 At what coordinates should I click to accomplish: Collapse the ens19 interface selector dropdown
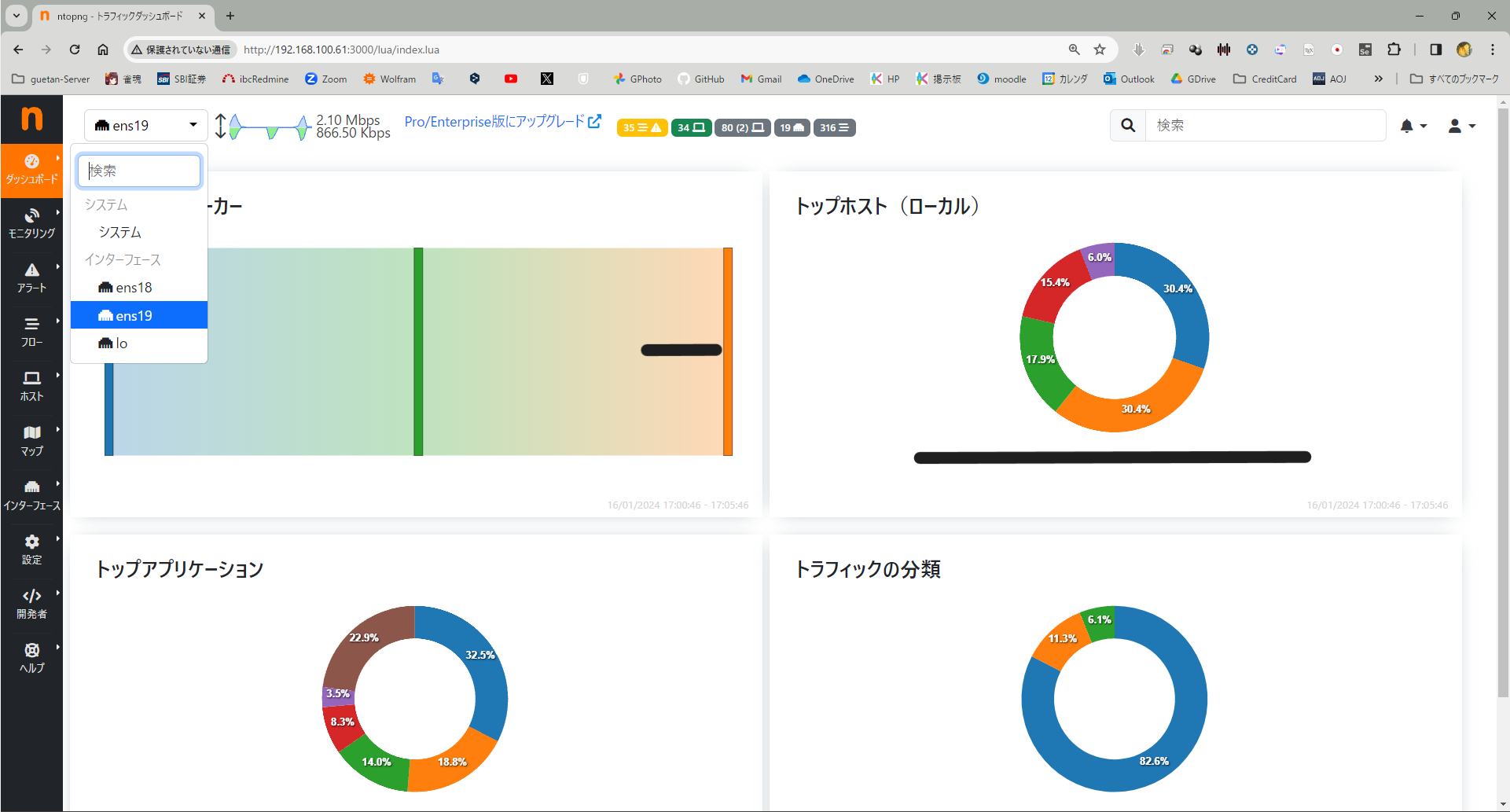coord(145,125)
